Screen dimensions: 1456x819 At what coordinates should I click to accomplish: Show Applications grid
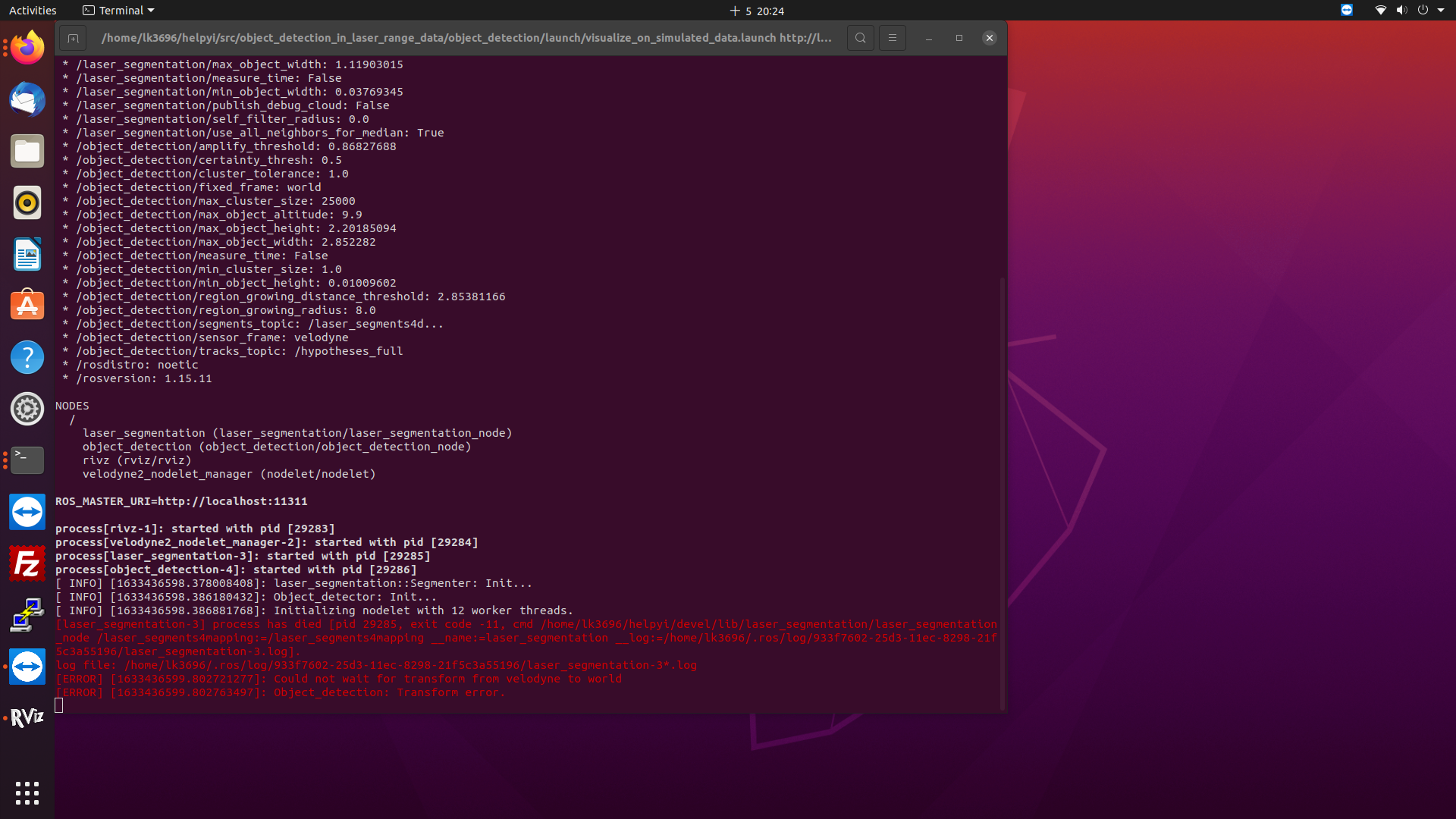[x=27, y=793]
